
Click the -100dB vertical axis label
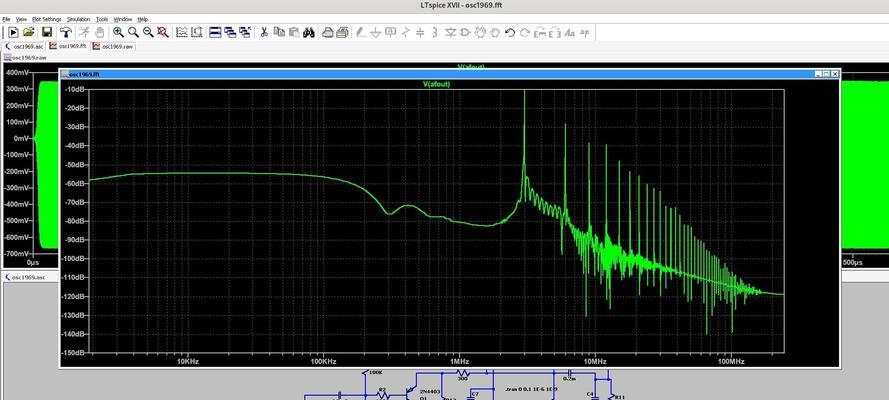pyautogui.click(x=74, y=258)
